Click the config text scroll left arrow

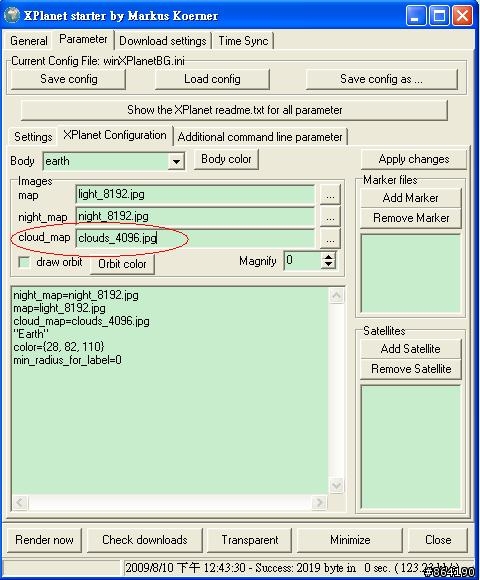point(20,502)
